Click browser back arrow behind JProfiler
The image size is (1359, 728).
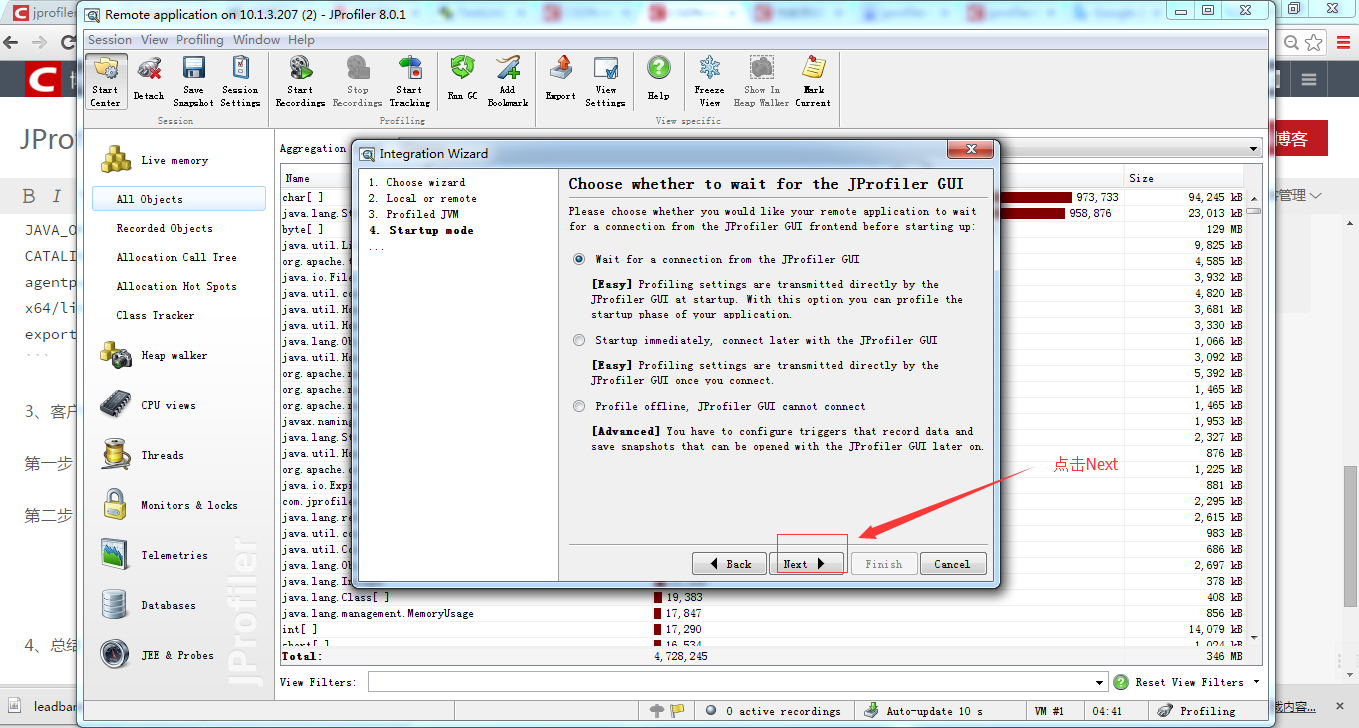click(x=12, y=42)
